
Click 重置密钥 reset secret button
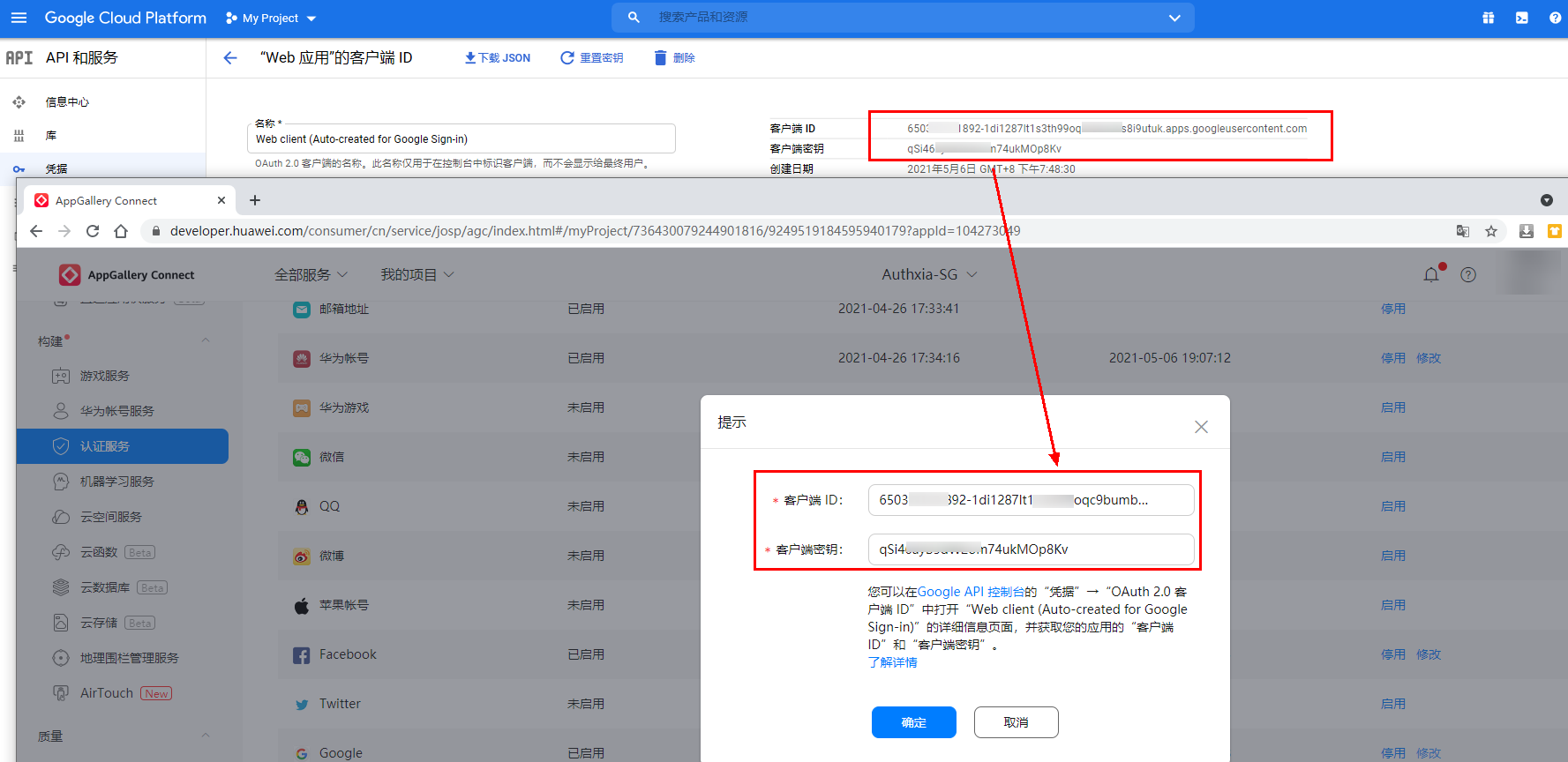(x=592, y=57)
